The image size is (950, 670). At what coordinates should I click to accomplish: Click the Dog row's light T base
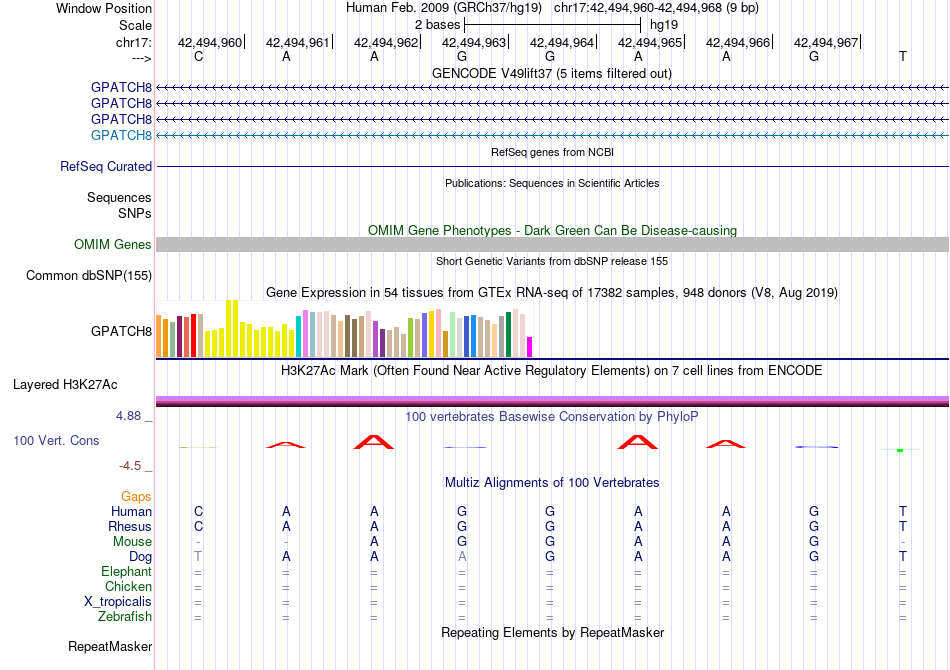(198, 556)
